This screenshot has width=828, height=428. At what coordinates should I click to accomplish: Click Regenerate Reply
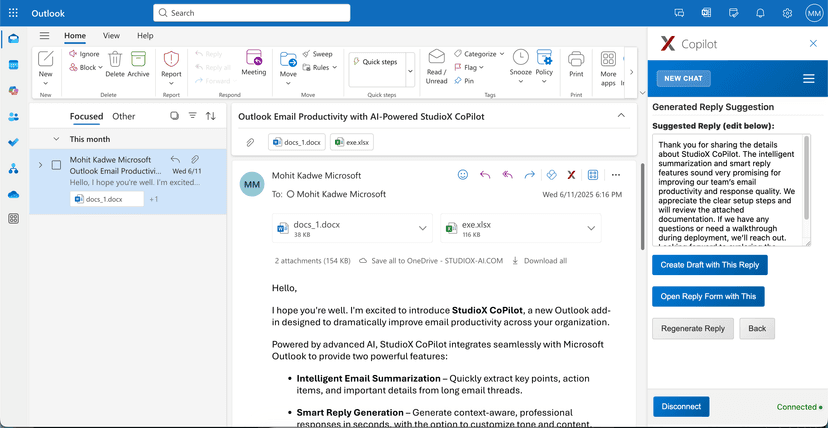coord(693,328)
